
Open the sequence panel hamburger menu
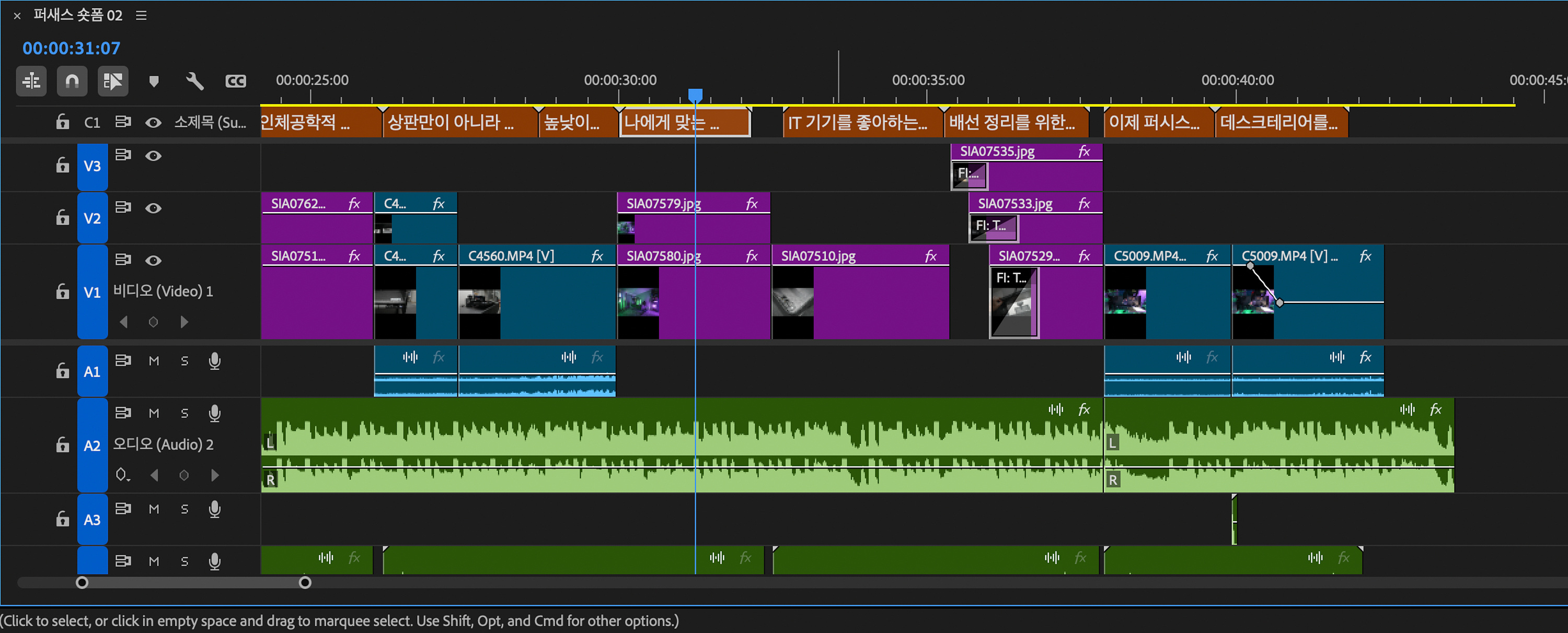pos(141,15)
